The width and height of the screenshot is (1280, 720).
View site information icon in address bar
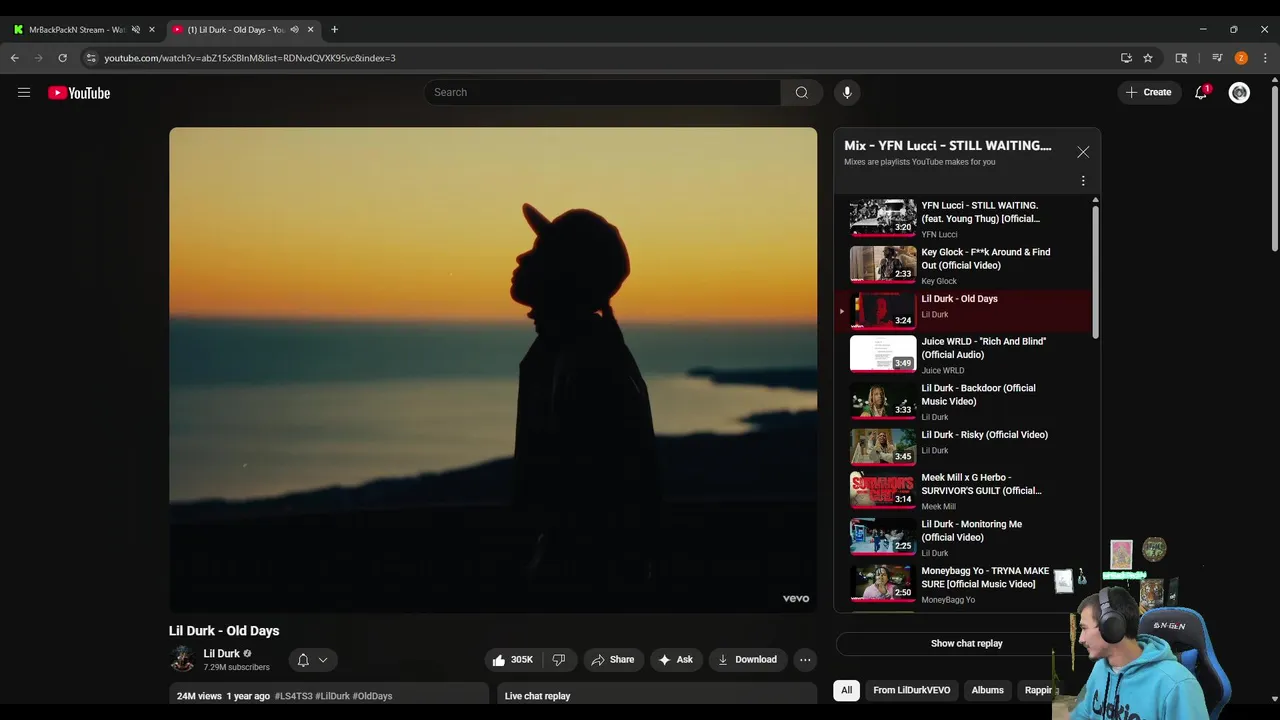pyautogui.click(x=91, y=58)
